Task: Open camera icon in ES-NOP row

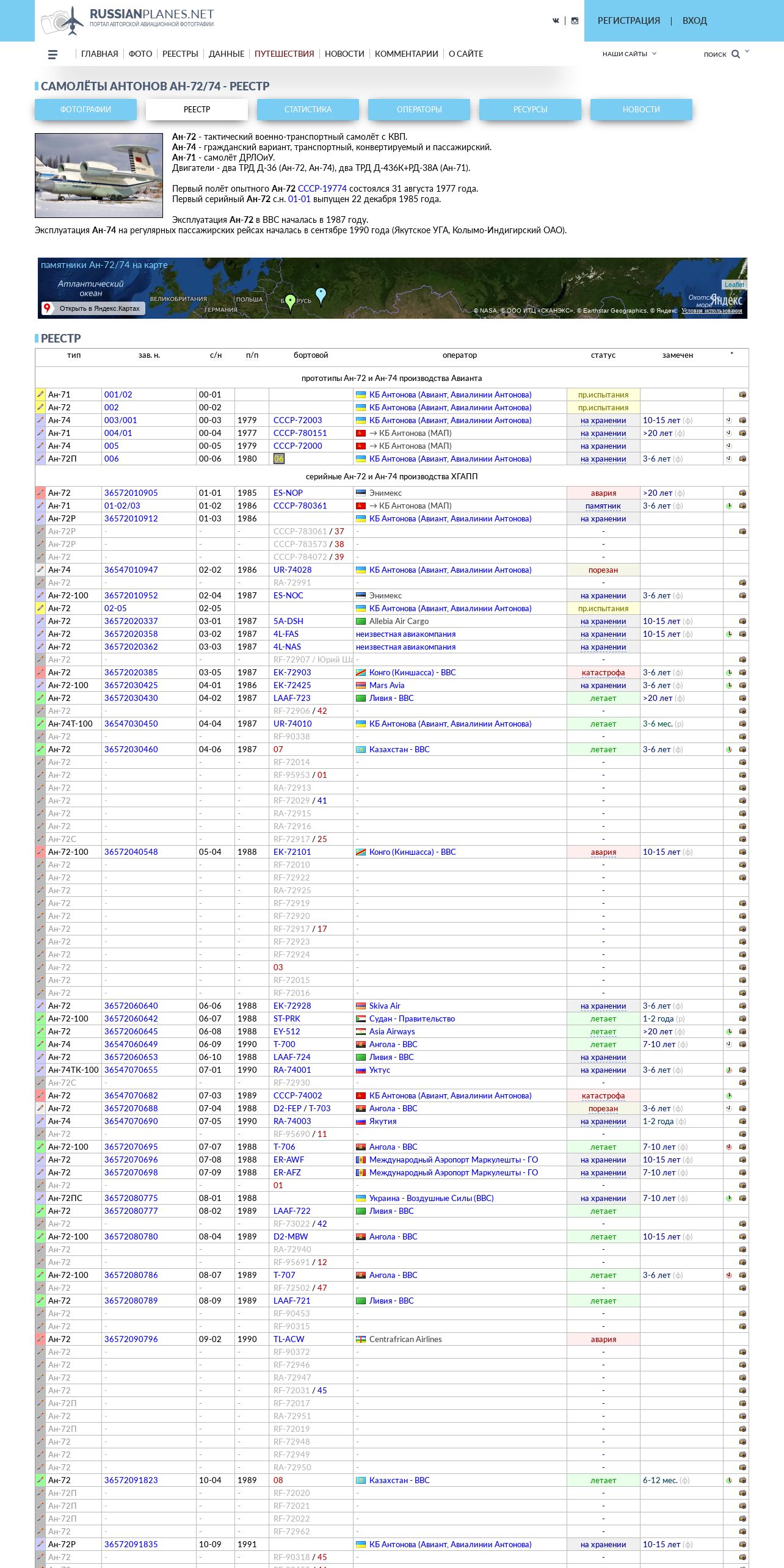Action: [x=742, y=493]
